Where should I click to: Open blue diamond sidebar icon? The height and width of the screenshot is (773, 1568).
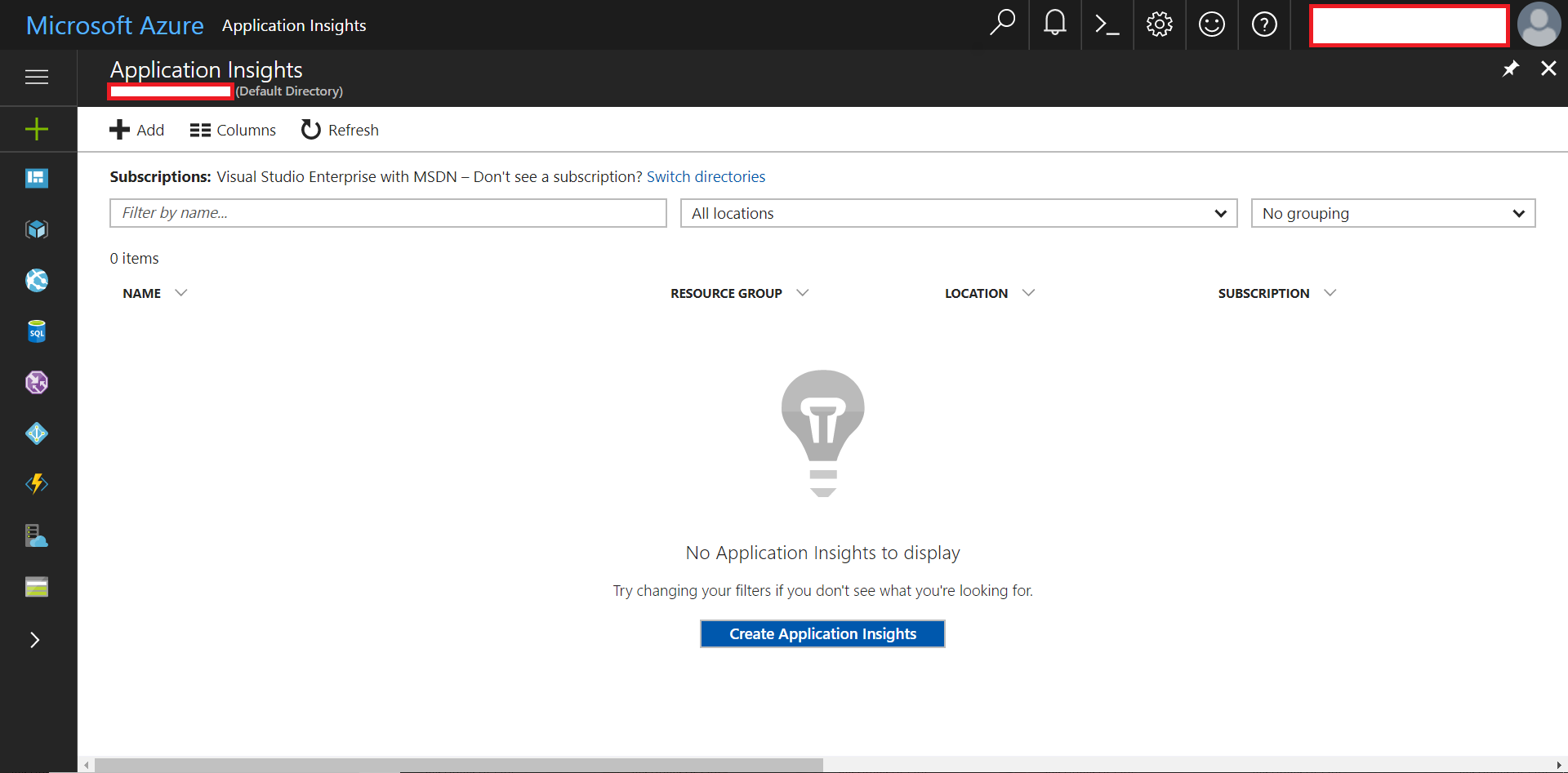[37, 433]
